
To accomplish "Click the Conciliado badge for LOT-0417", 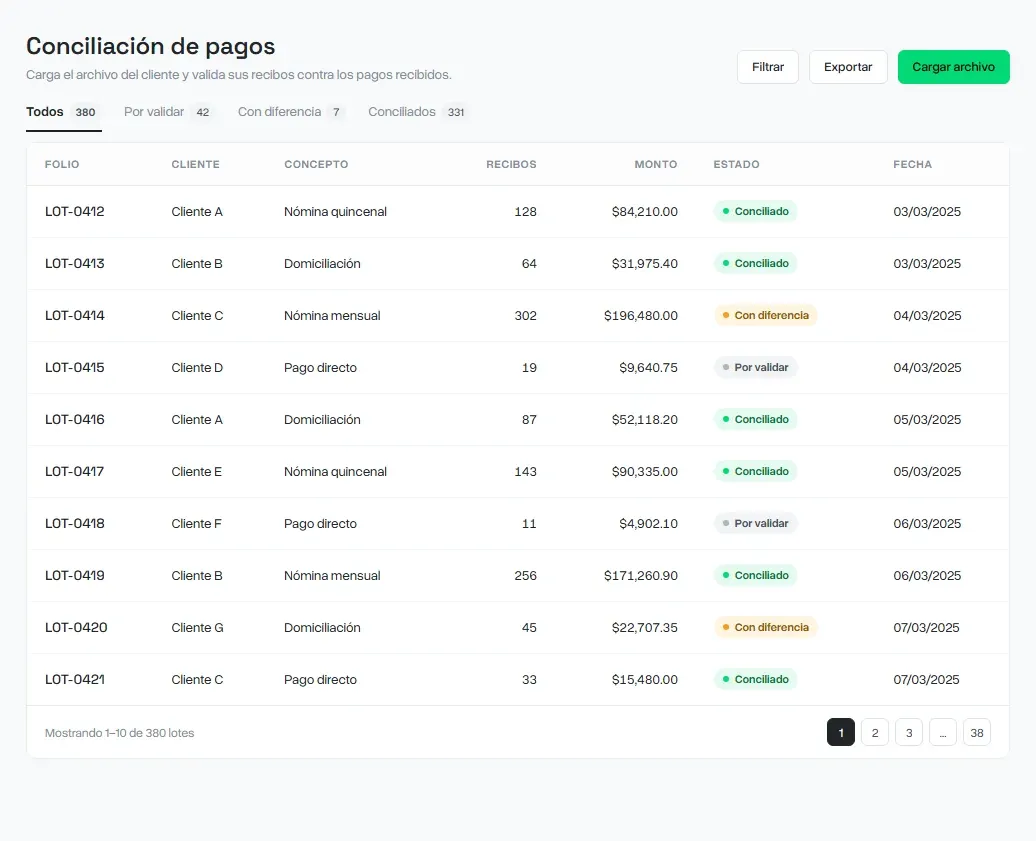I will pos(755,472).
